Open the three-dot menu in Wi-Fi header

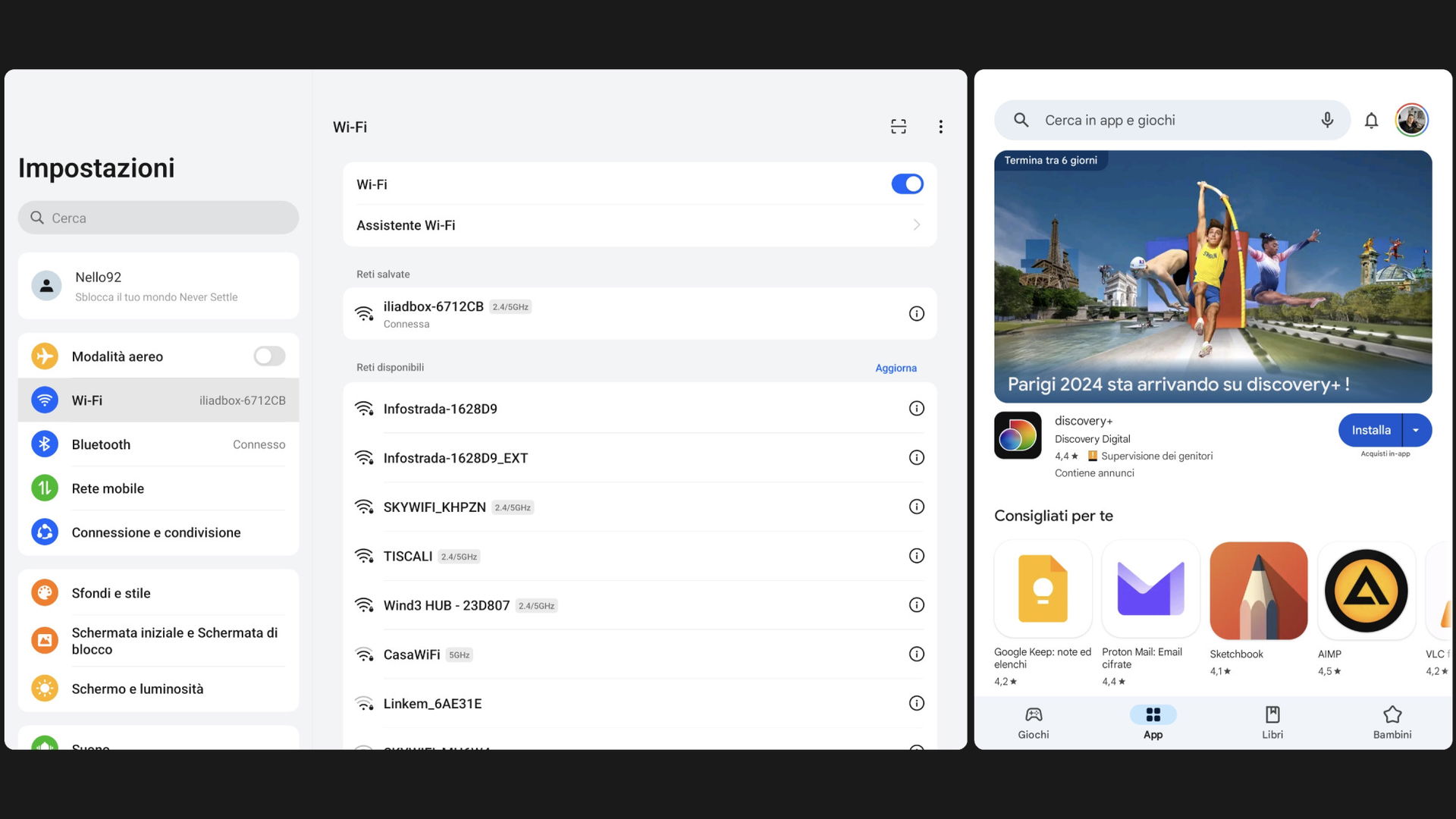point(940,127)
